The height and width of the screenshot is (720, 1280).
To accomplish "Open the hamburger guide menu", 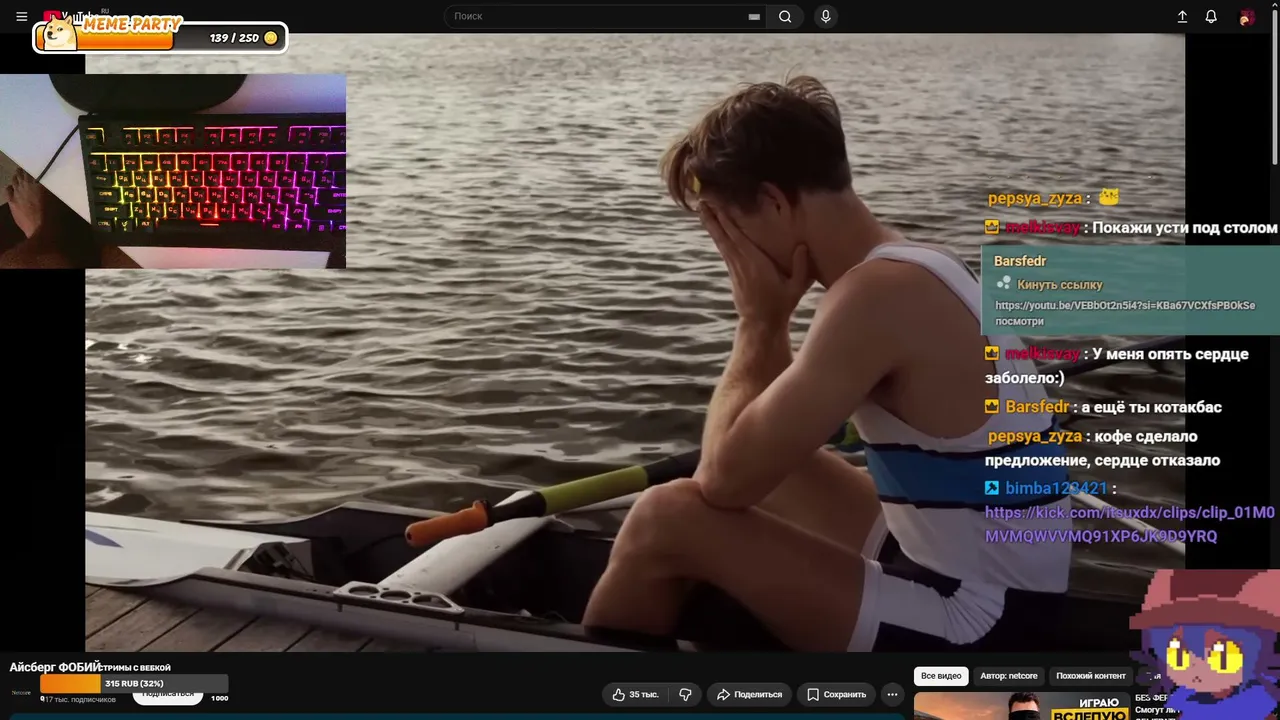I will [21, 16].
